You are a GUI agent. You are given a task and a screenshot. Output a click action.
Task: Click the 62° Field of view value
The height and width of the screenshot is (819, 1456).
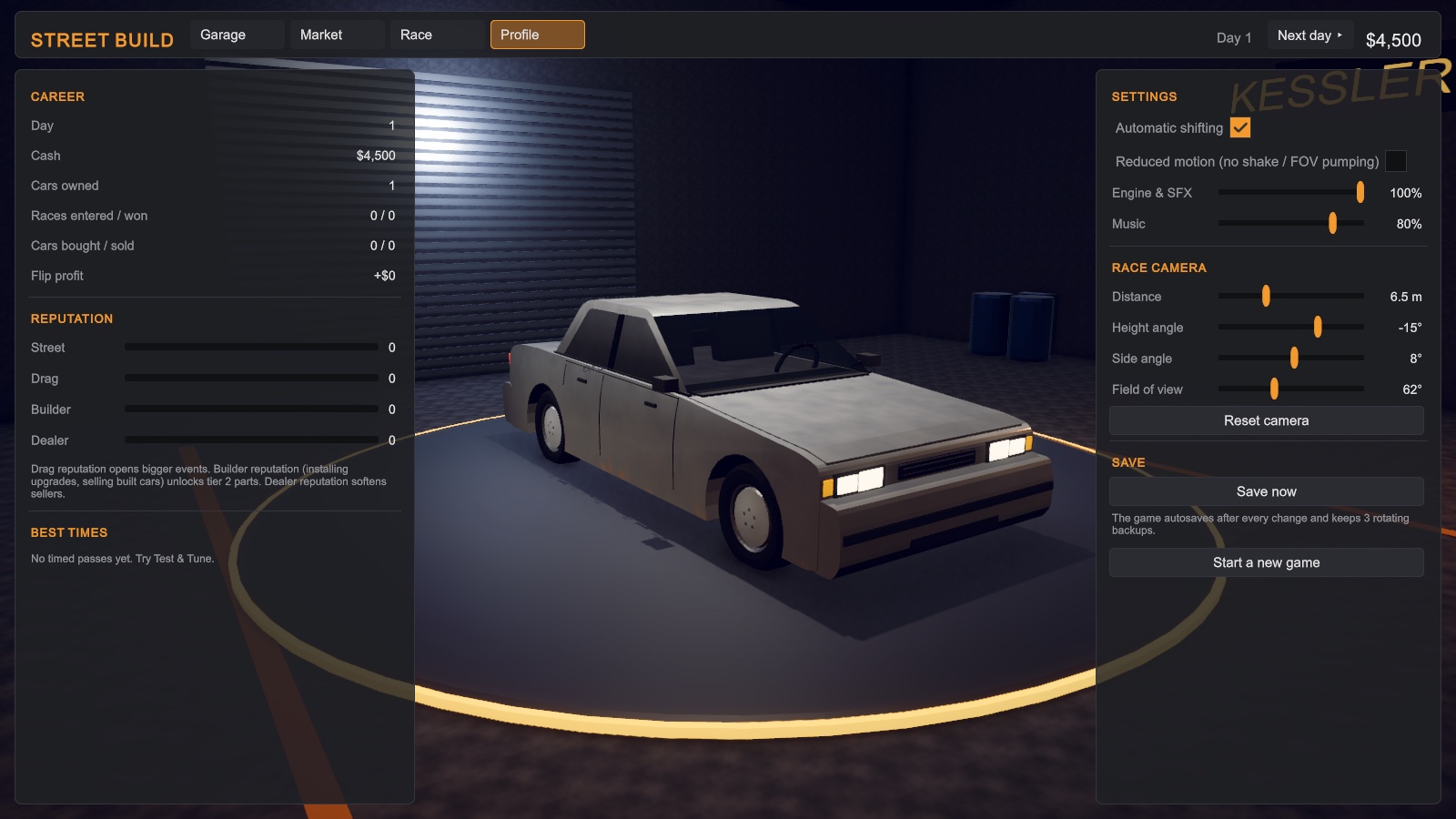click(1411, 389)
